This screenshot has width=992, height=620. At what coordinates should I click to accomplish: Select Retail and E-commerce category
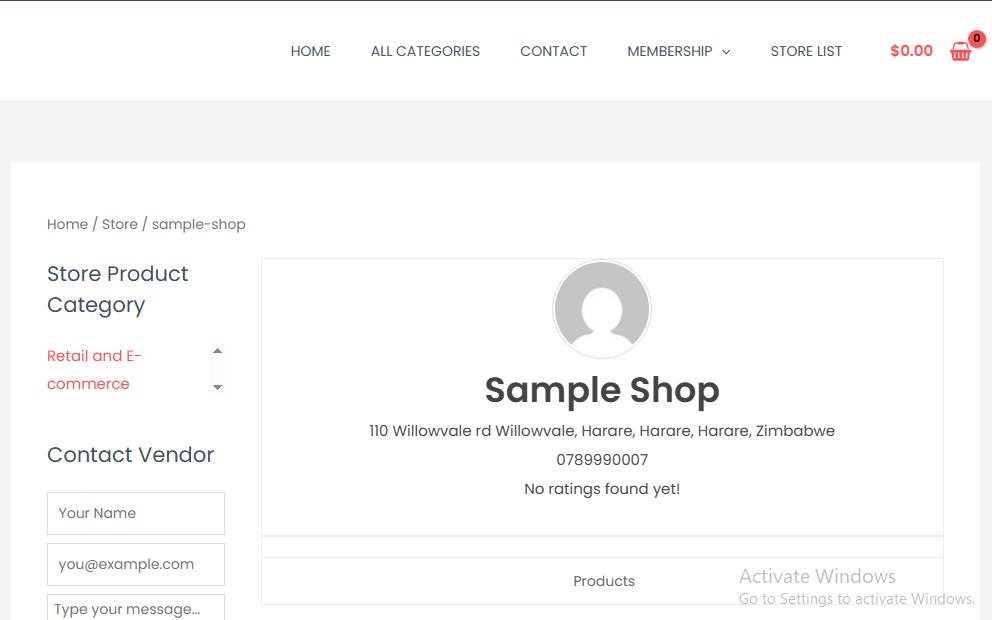point(94,370)
